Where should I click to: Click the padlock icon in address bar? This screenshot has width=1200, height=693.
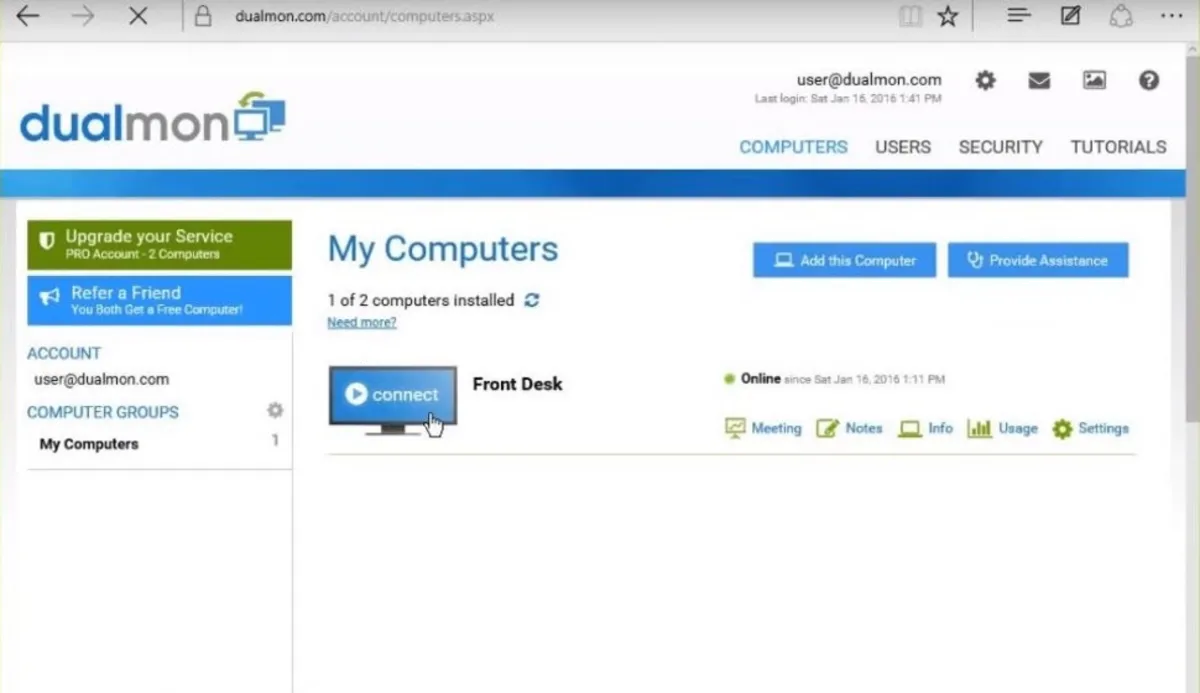(204, 17)
